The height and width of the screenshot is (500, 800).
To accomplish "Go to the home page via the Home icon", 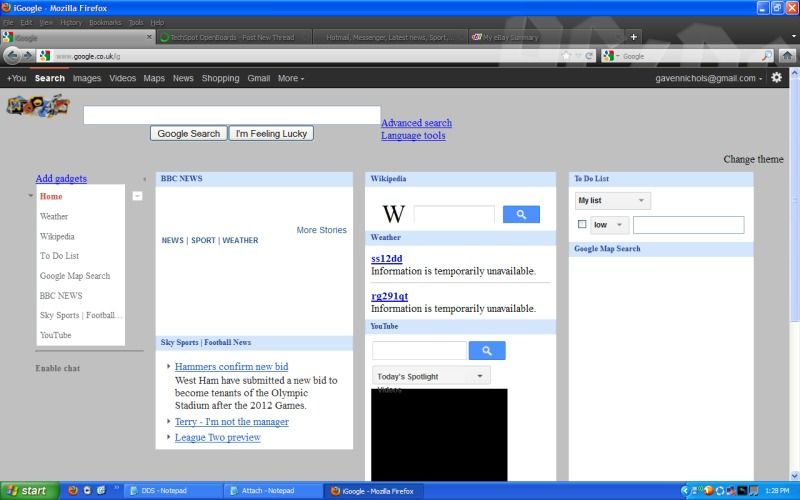I will coord(787,56).
